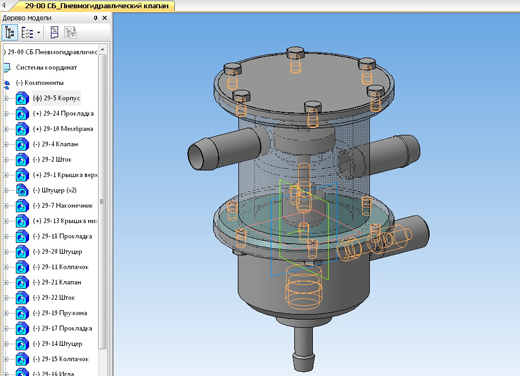Click the part icon of 29-11 Колпачок
The image size is (520, 376).
click(22, 267)
